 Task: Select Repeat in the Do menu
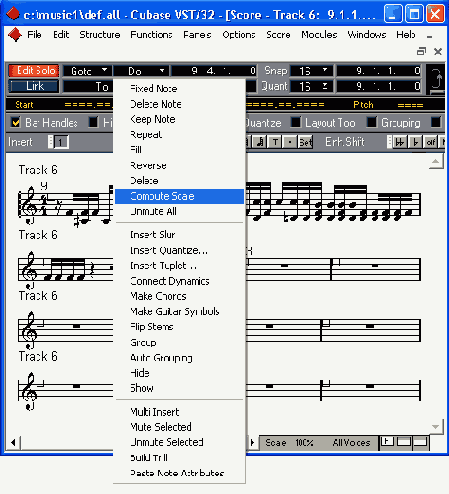click(179, 135)
